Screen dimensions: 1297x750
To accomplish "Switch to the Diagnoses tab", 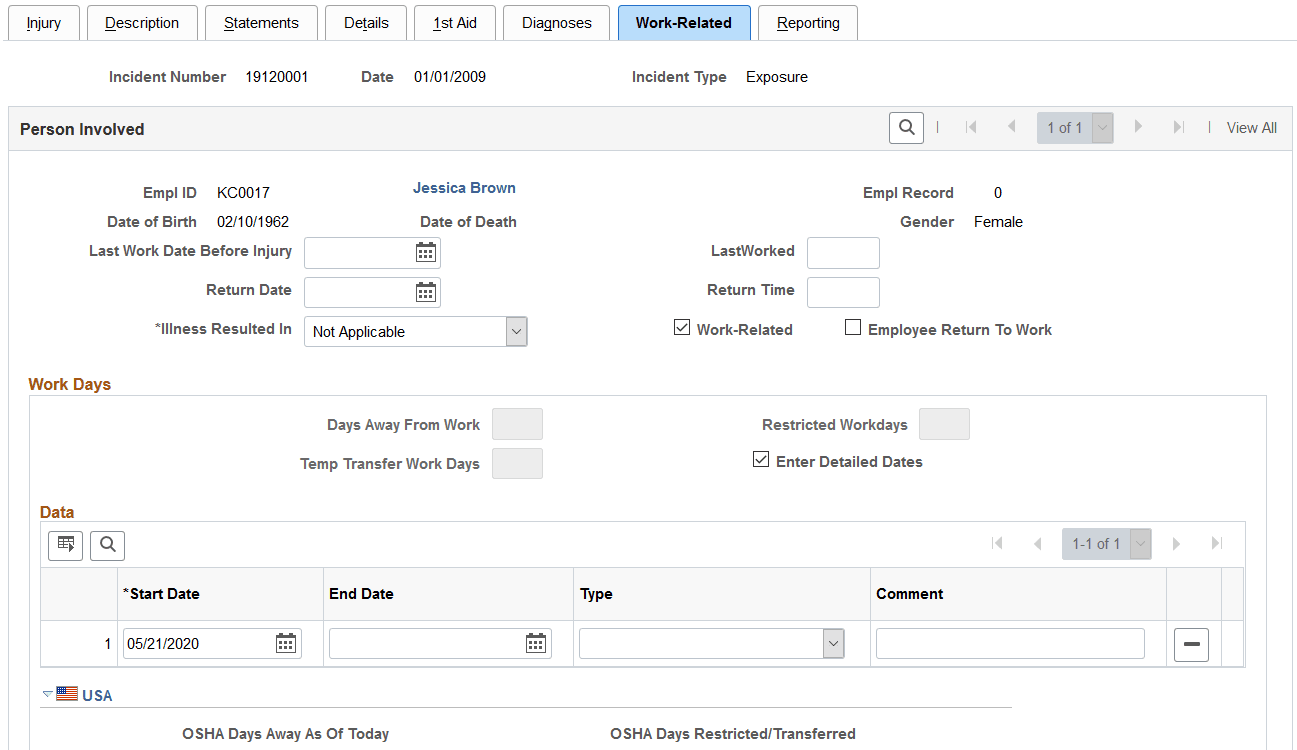I will [x=556, y=22].
